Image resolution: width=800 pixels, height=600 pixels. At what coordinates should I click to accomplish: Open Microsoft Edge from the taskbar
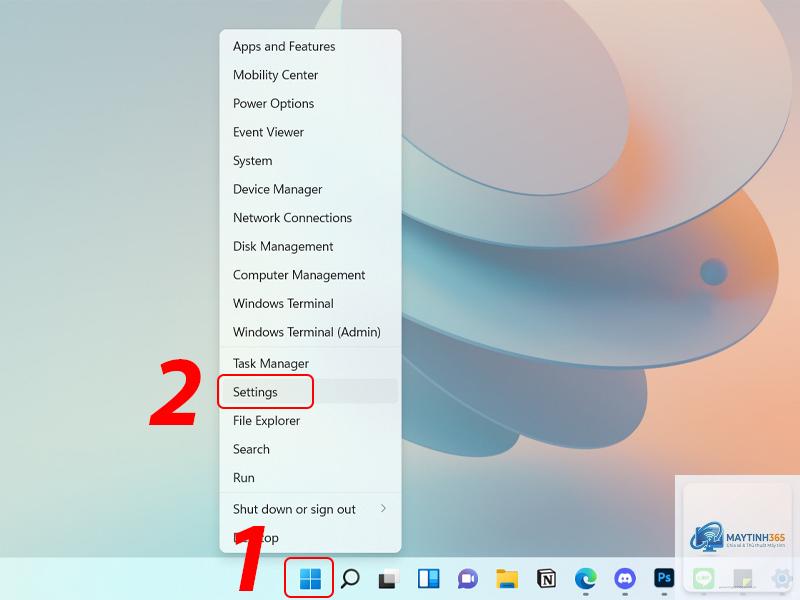(586, 579)
